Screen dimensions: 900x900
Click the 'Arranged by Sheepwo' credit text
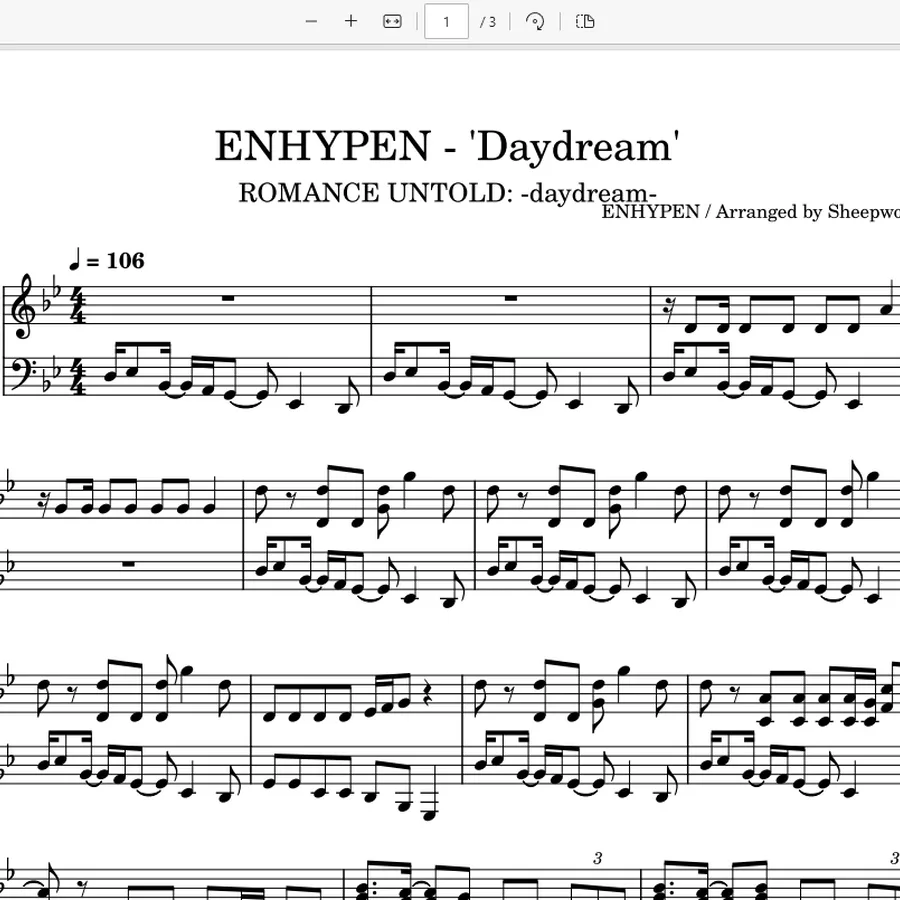coord(807,212)
